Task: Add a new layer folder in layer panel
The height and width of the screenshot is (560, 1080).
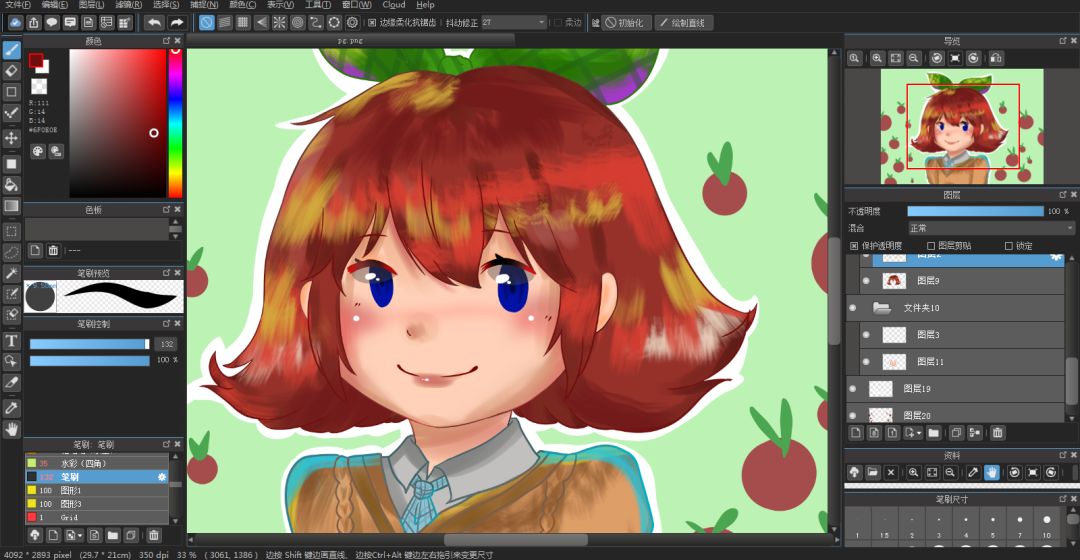Action: (x=933, y=433)
